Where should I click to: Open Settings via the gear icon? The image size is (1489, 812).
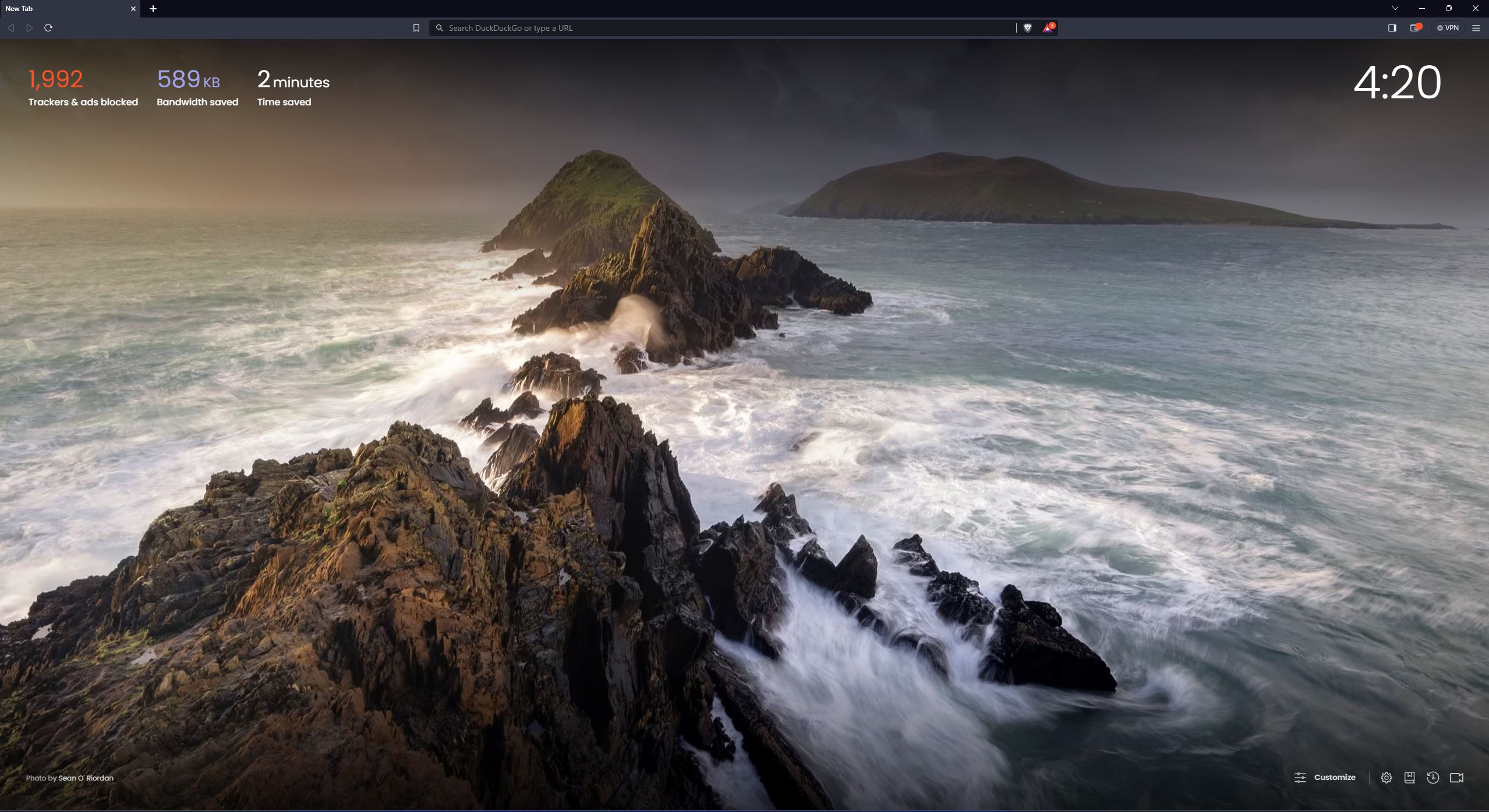coord(1387,778)
